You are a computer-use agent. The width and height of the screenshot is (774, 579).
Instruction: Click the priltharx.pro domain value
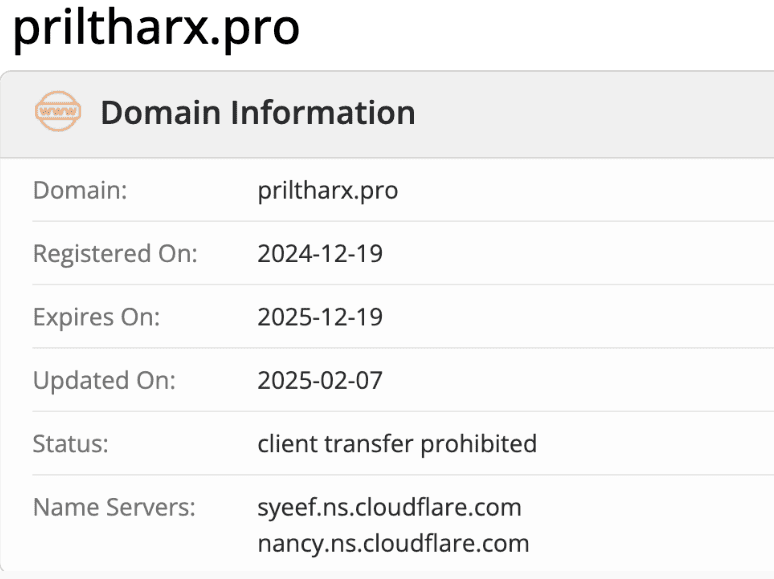(x=327, y=190)
